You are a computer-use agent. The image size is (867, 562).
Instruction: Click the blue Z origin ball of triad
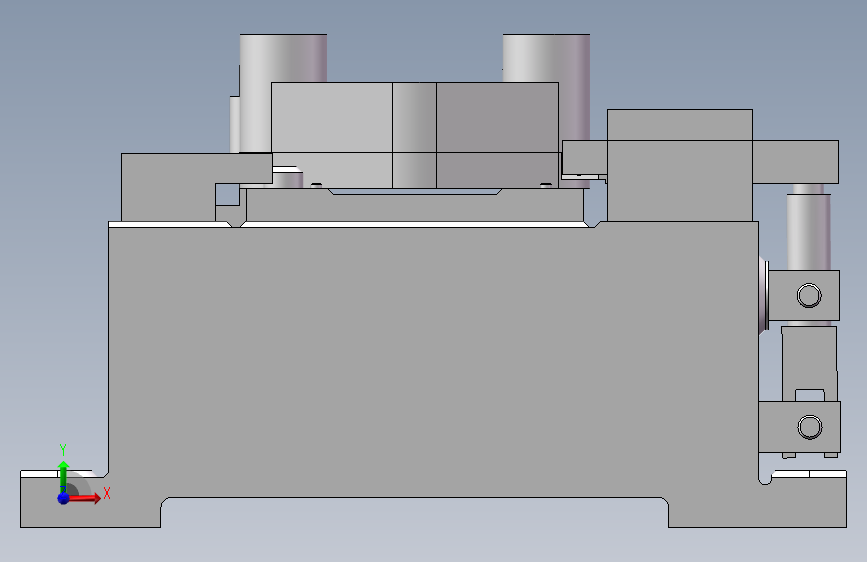[x=64, y=498]
